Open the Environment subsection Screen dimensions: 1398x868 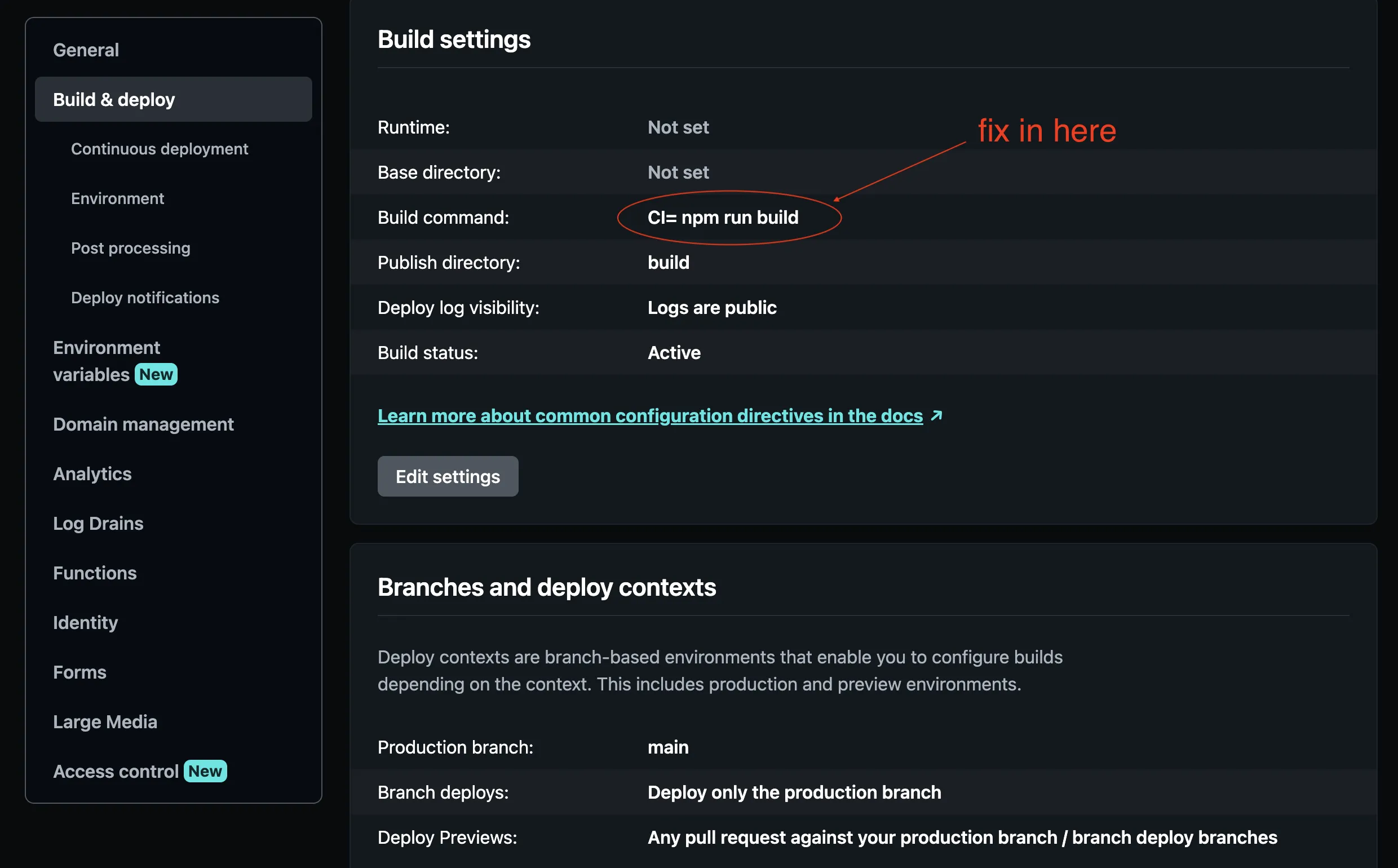point(118,198)
